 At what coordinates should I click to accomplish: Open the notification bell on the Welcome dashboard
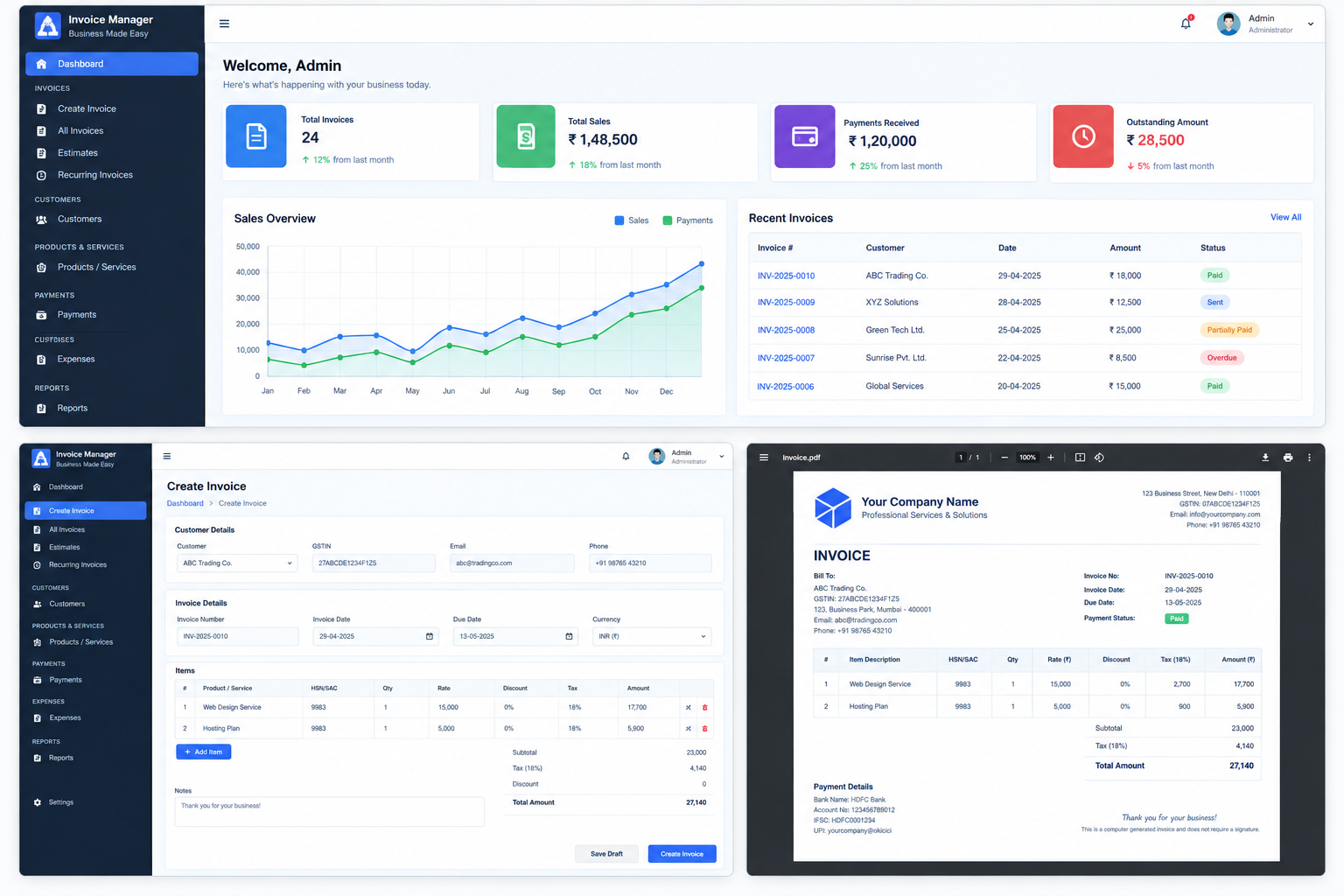1186,24
